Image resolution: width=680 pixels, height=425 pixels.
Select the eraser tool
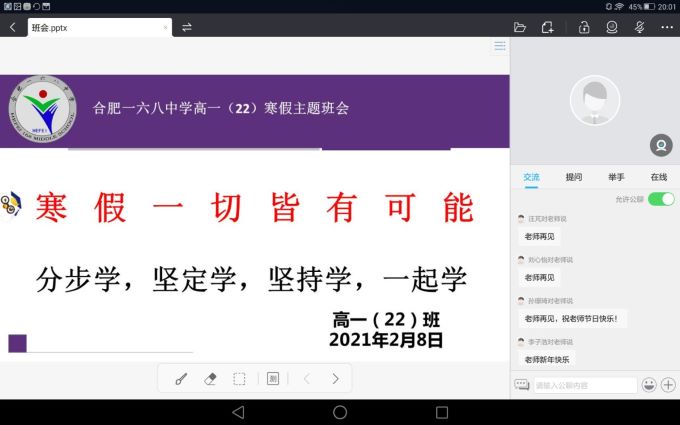click(210, 379)
